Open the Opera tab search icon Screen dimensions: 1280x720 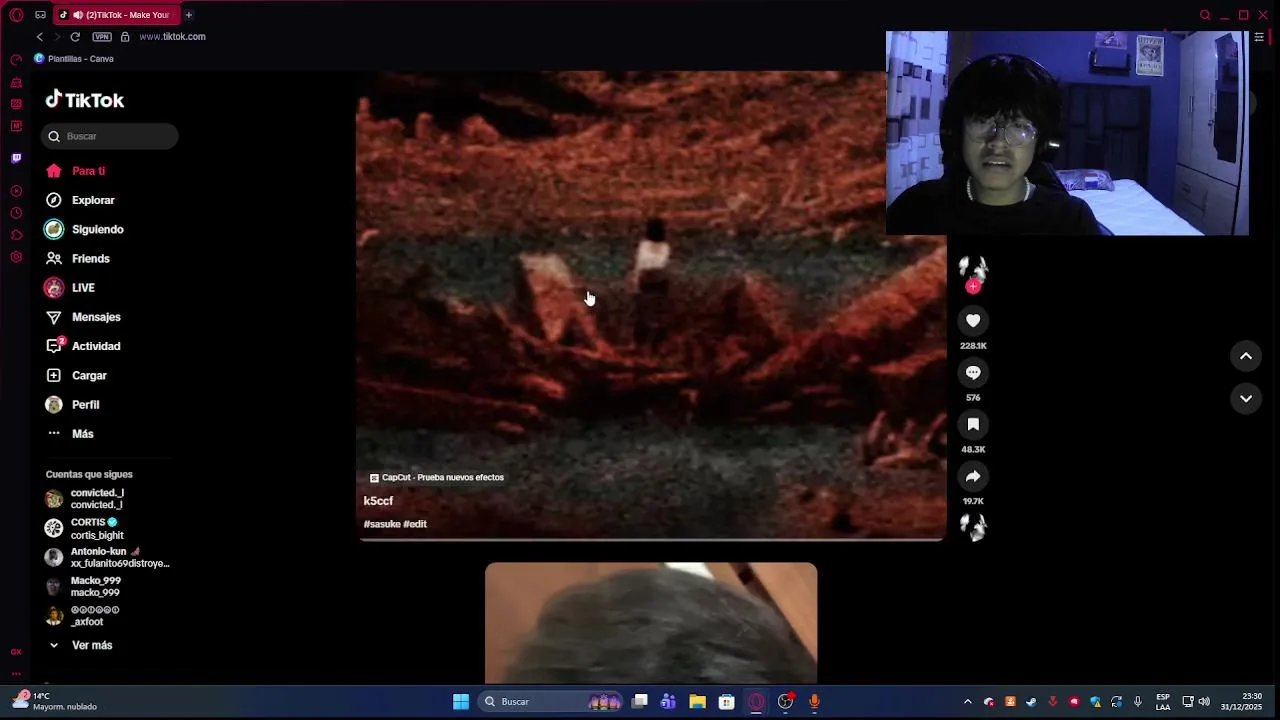point(1205,15)
